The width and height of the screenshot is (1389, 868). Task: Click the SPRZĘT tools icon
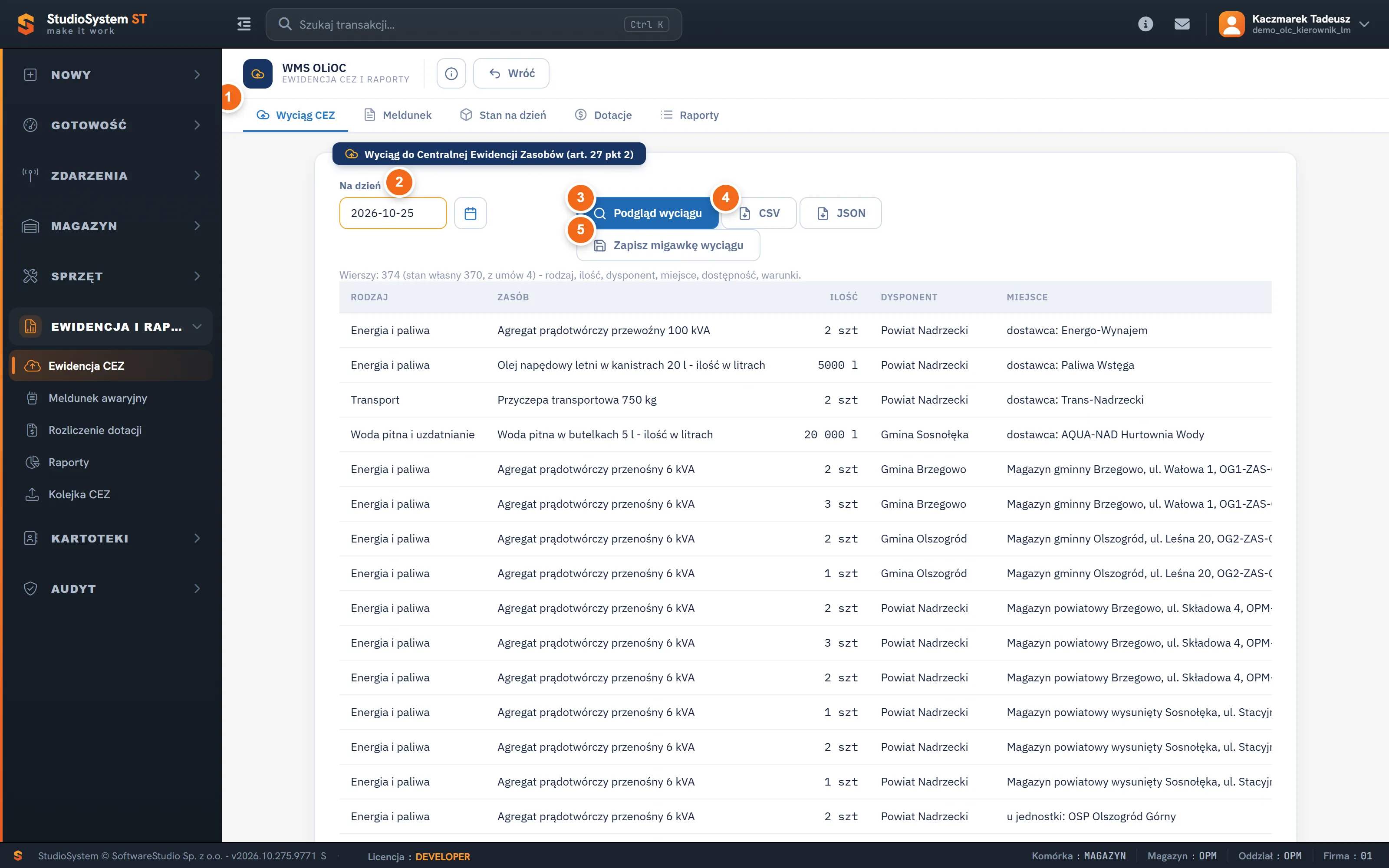30,276
